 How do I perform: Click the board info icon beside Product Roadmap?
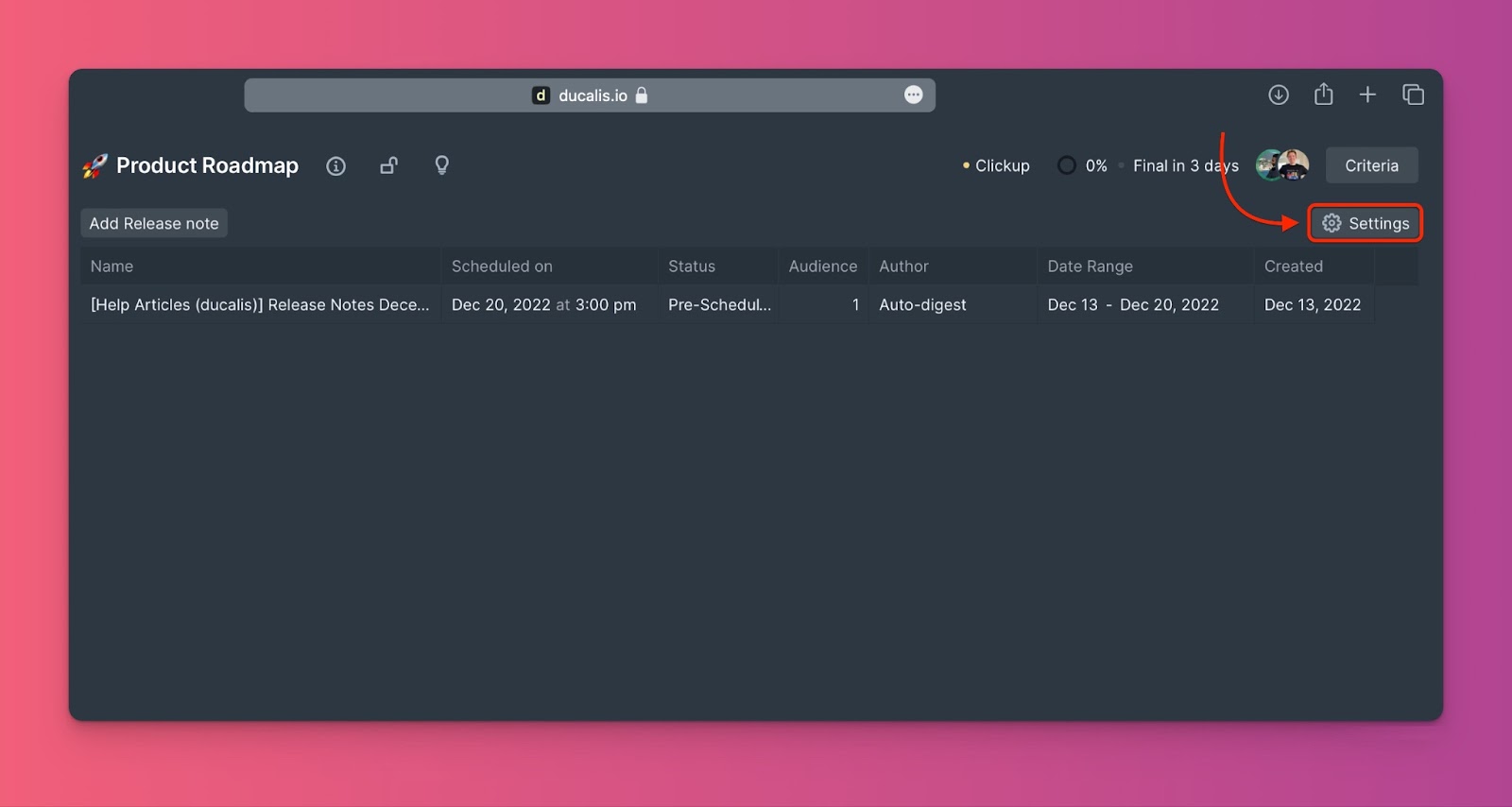[335, 166]
